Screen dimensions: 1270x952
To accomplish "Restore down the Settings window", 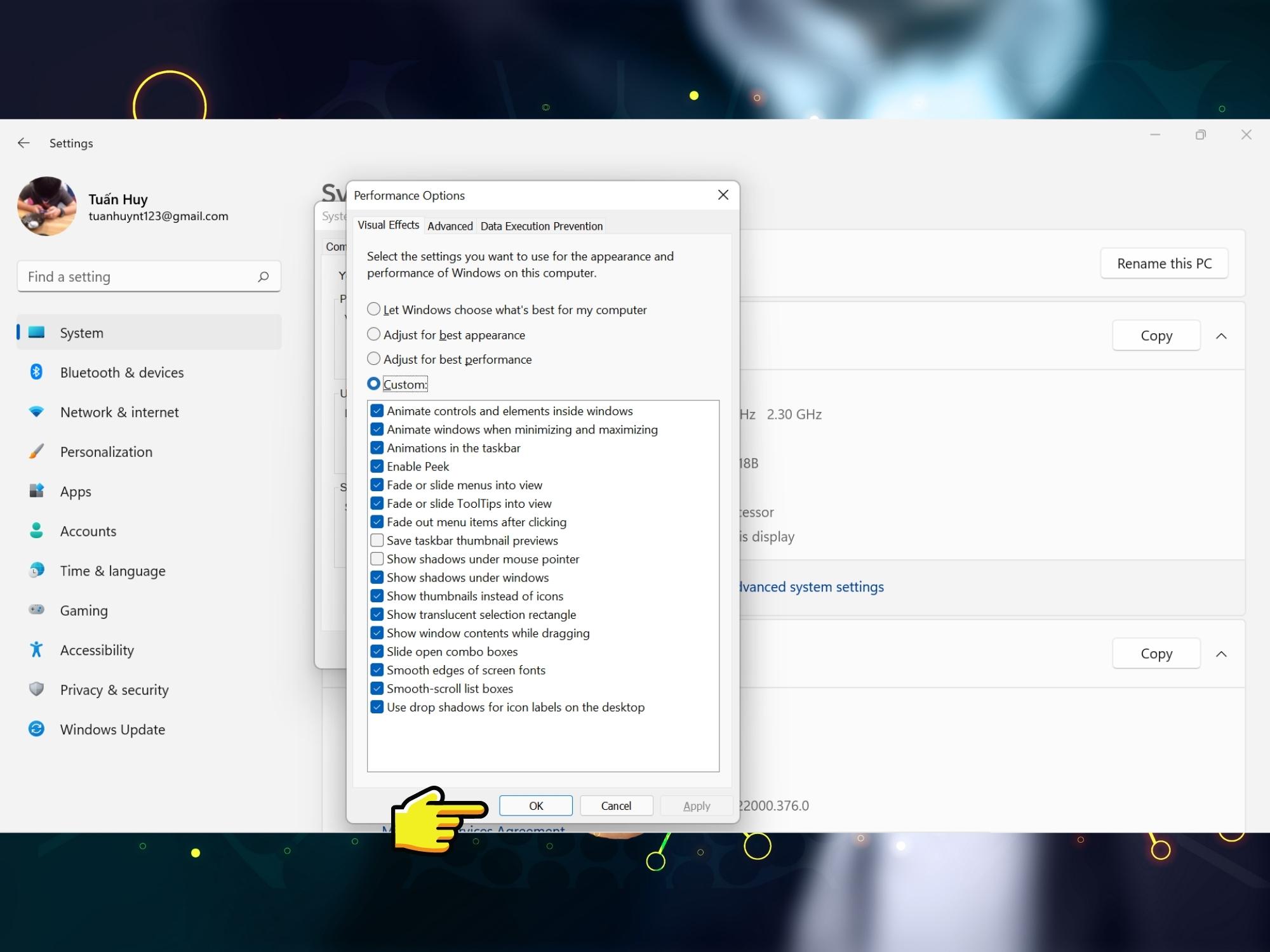I will pyautogui.click(x=1200, y=135).
